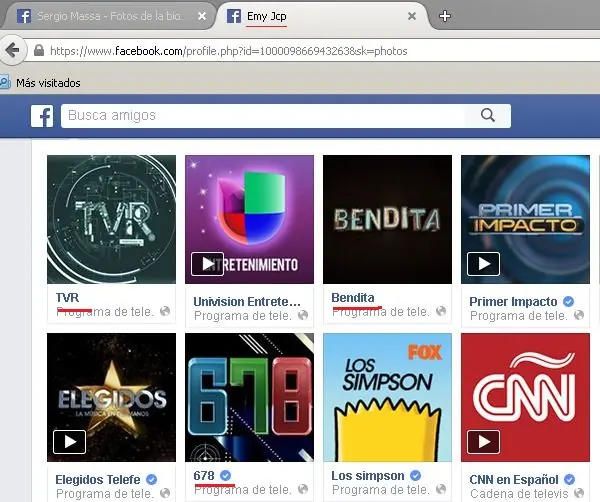Click the 678 page name link
The height and width of the screenshot is (502, 600).
(204, 475)
